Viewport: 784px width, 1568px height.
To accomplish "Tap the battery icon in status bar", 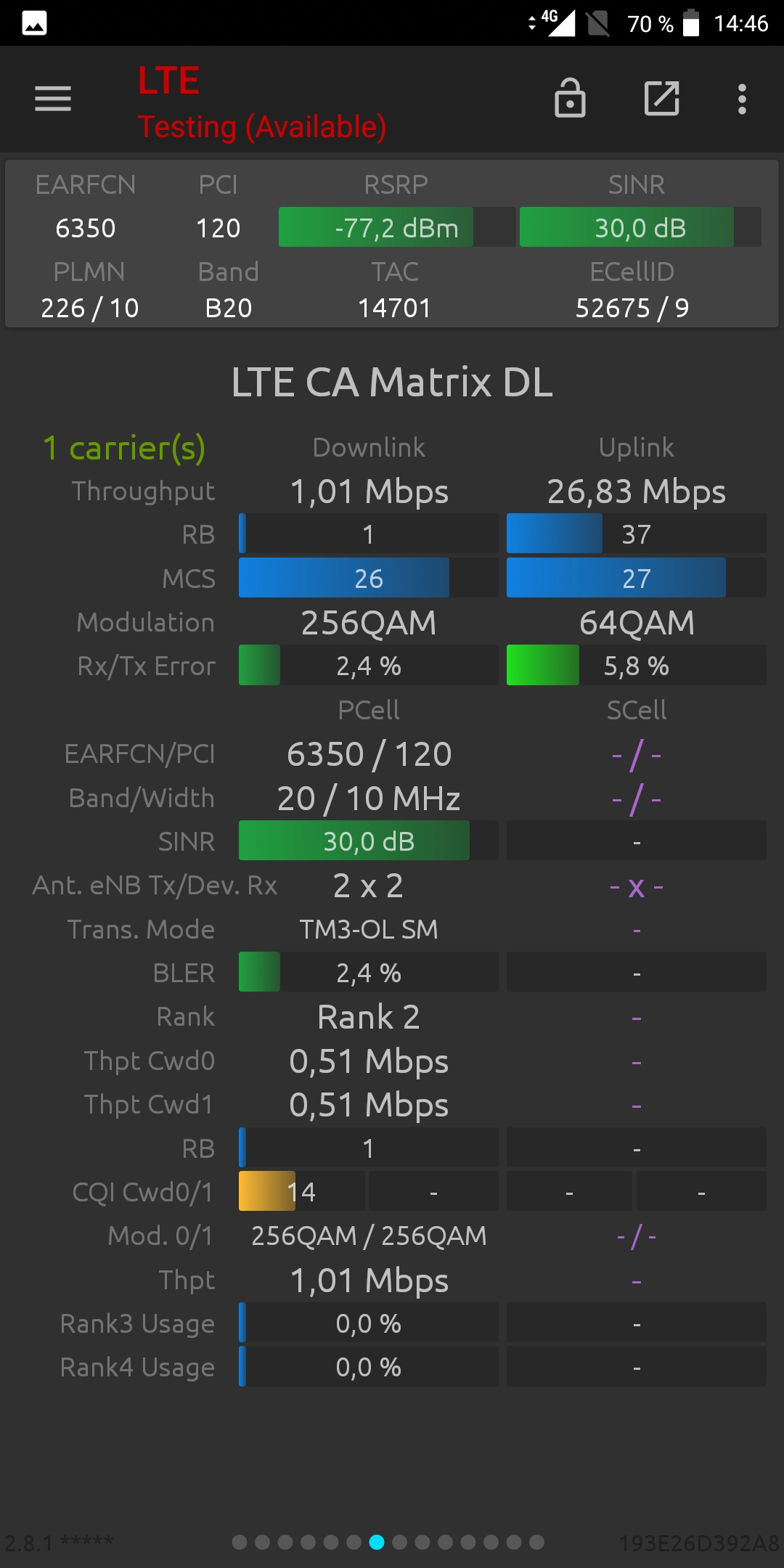I will (691, 23).
